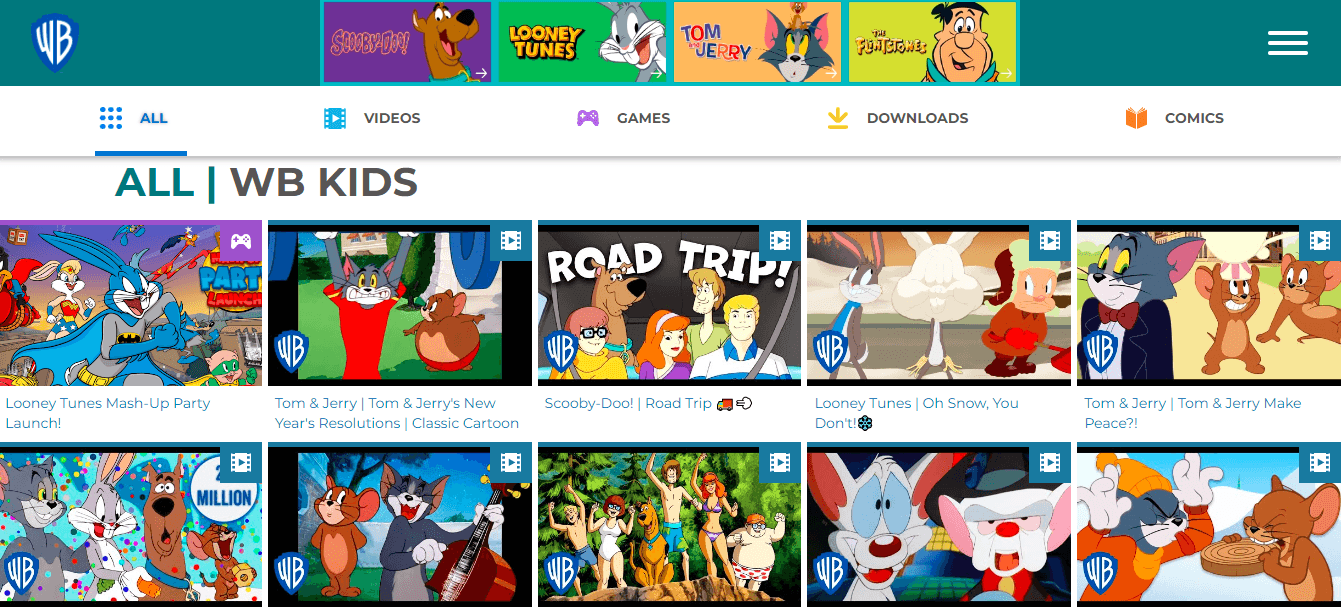This screenshot has height=607, width=1341.
Task: Open 'Looney Tunes Mash-Up Party Launch!' title link
Action: [x=108, y=413]
